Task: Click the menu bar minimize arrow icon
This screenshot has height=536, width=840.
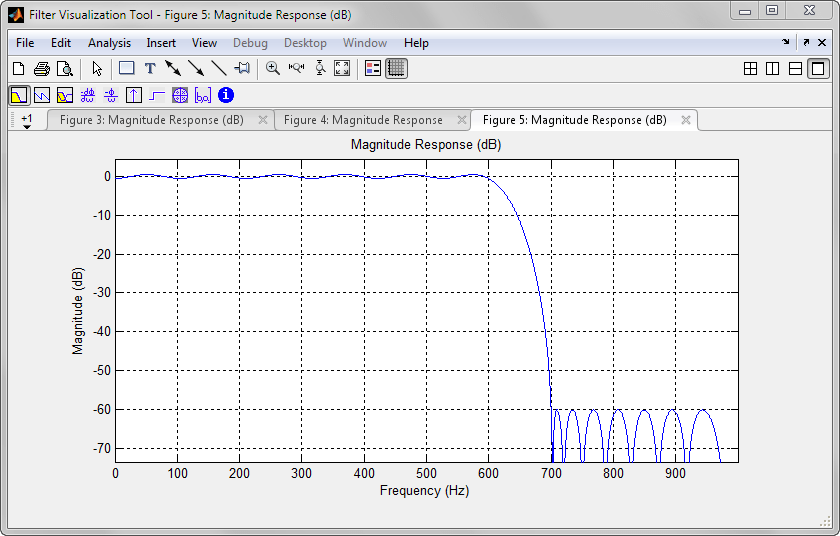Action: [x=786, y=42]
